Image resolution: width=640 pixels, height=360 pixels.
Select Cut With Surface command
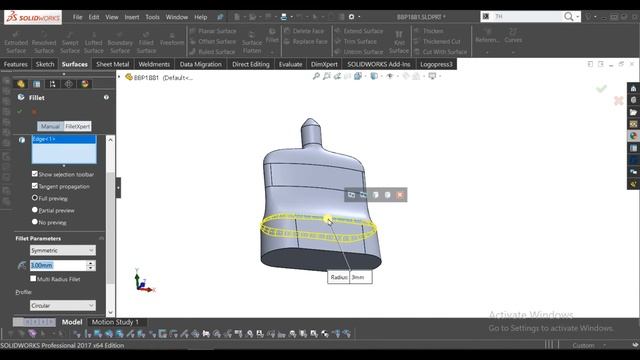440,52
